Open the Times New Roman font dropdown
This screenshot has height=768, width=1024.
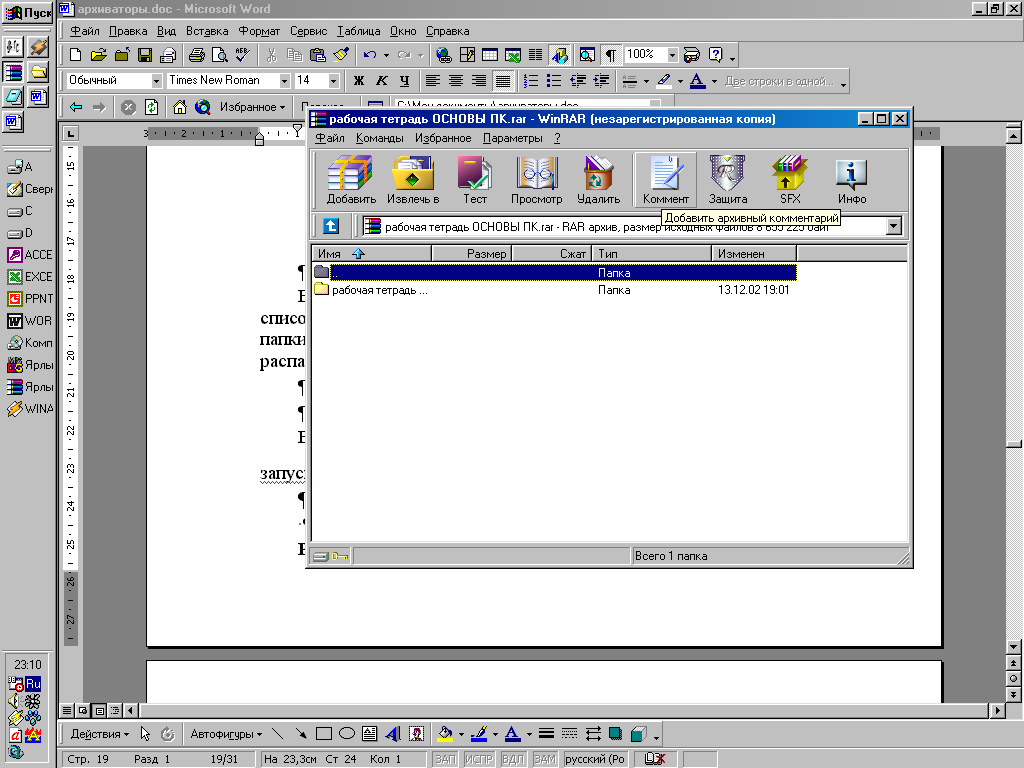pyautogui.click(x=284, y=80)
